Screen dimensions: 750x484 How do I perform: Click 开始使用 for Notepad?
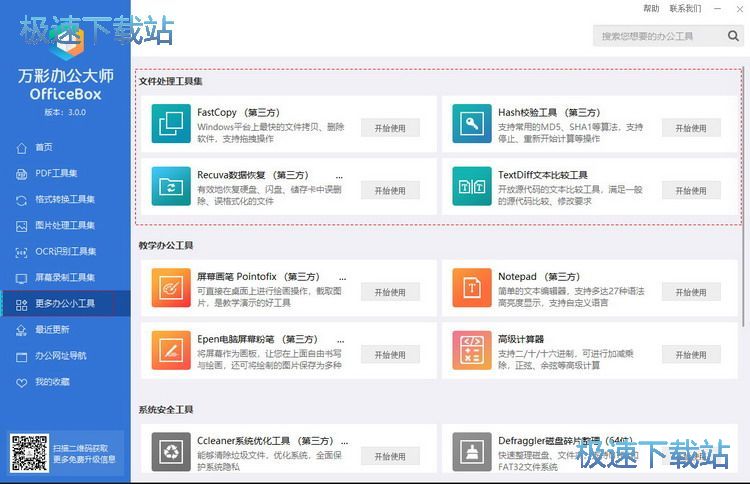691,292
